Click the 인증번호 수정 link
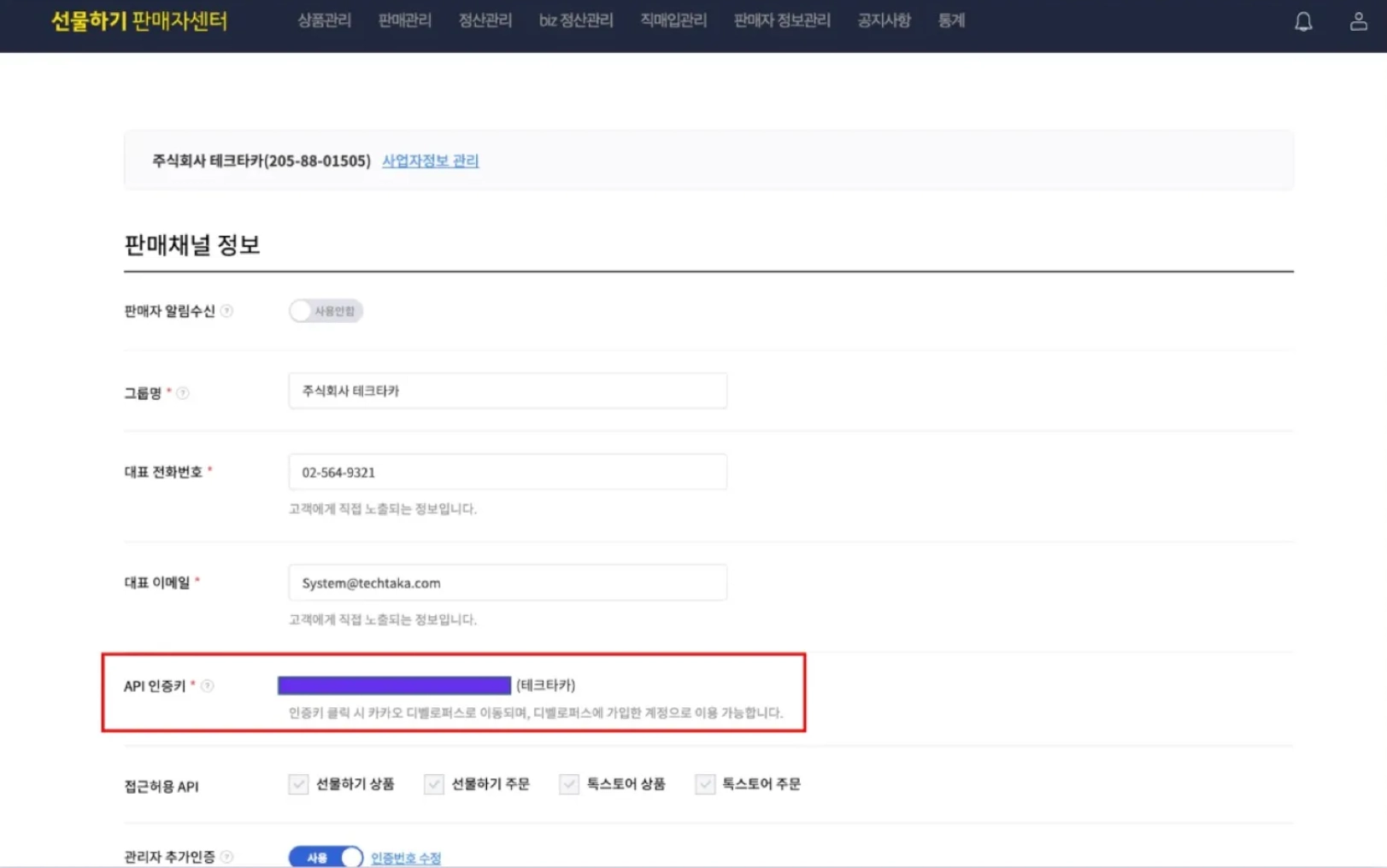Image resolution: width=1387 pixels, height=868 pixels. (x=406, y=858)
